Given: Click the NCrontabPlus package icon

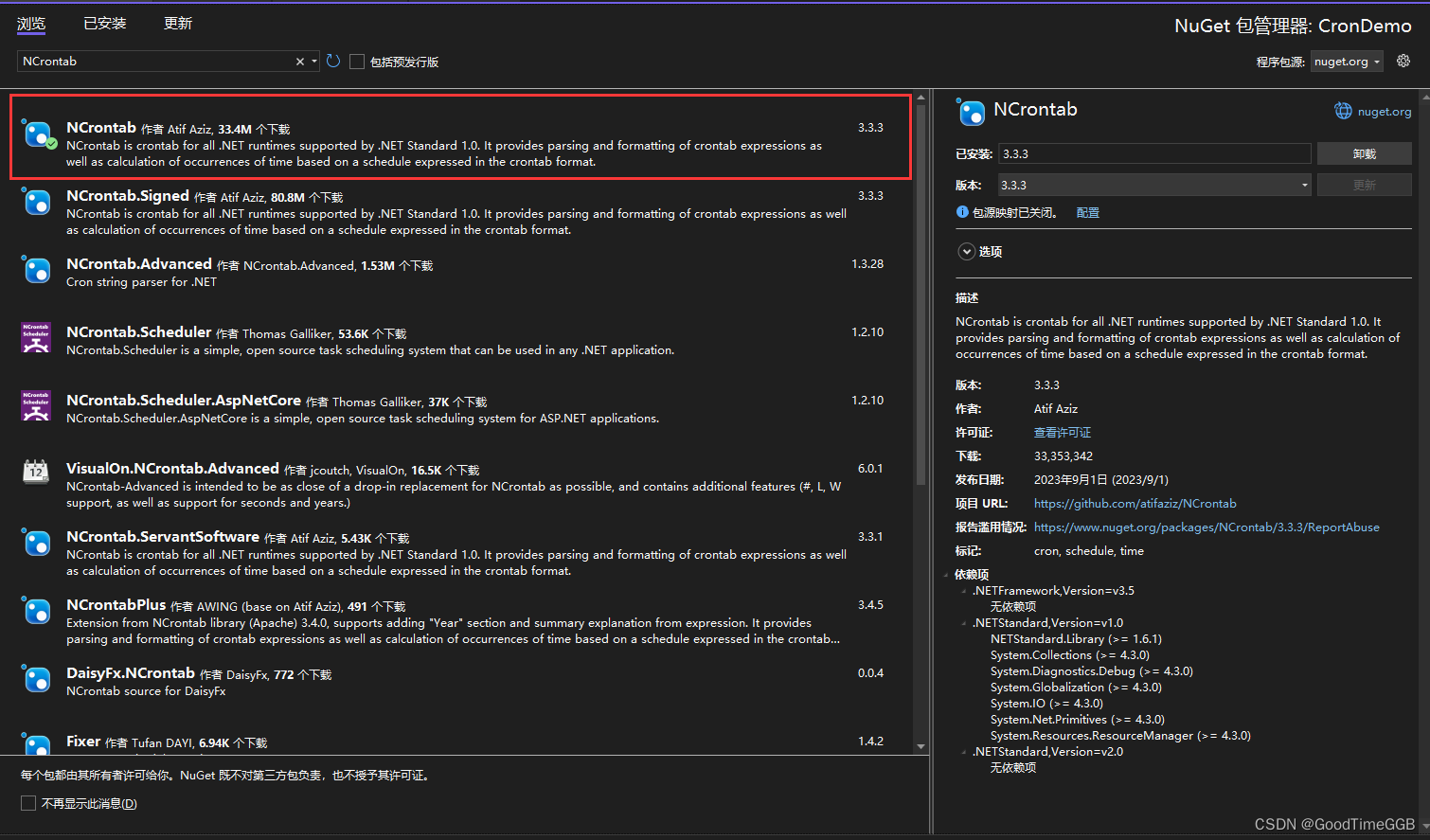Looking at the screenshot, I should (x=36, y=611).
